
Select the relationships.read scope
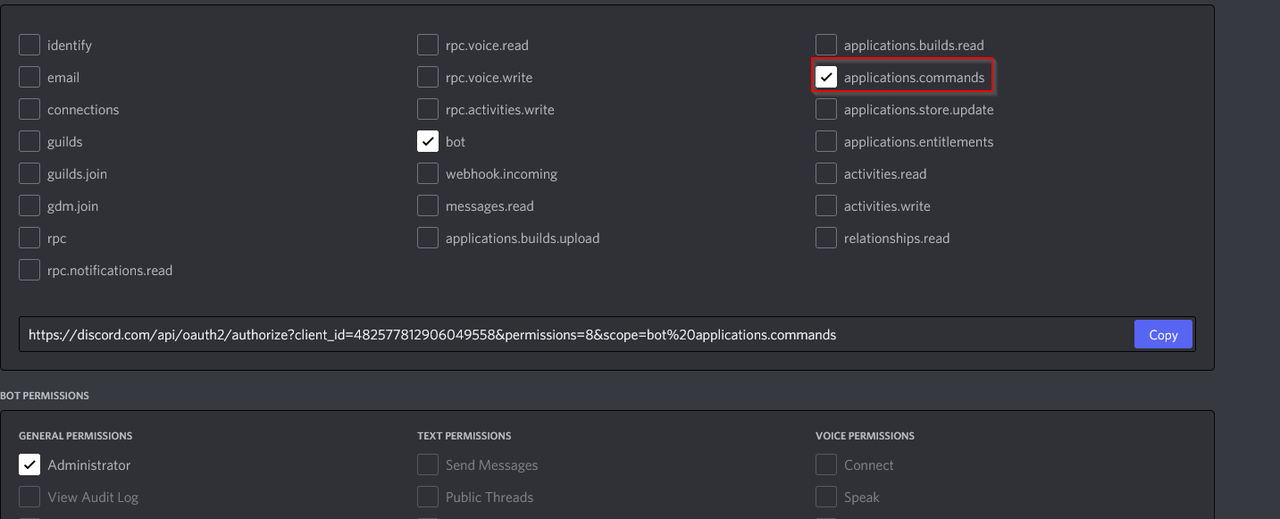826,238
